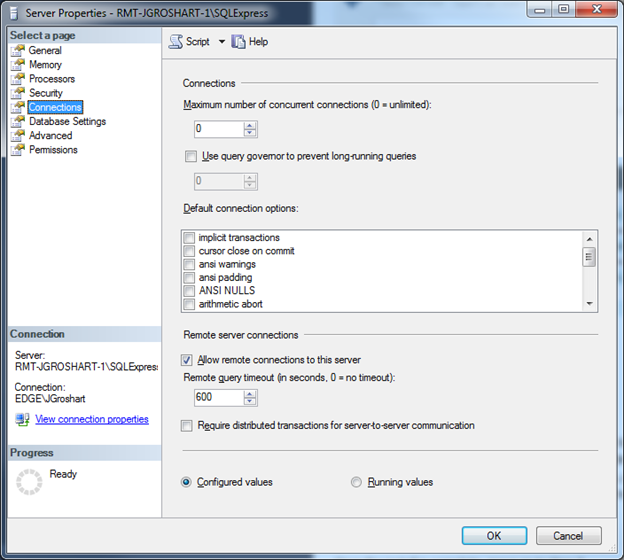Check ANSI NULLS option

[189, 291]
